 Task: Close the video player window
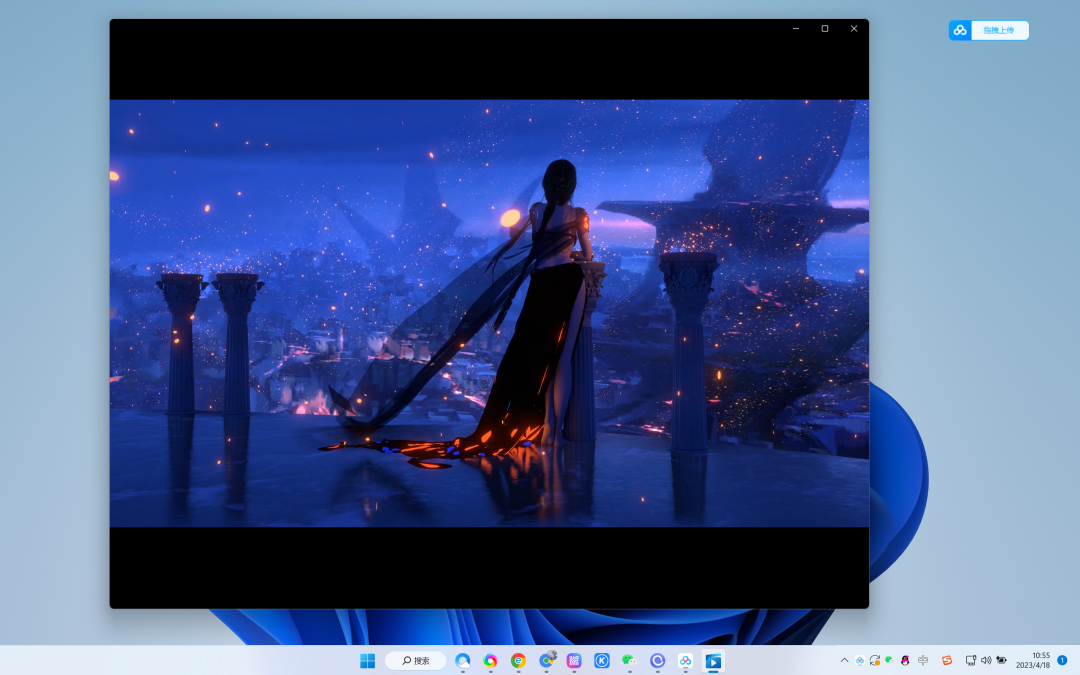click(x=854, y=28)
